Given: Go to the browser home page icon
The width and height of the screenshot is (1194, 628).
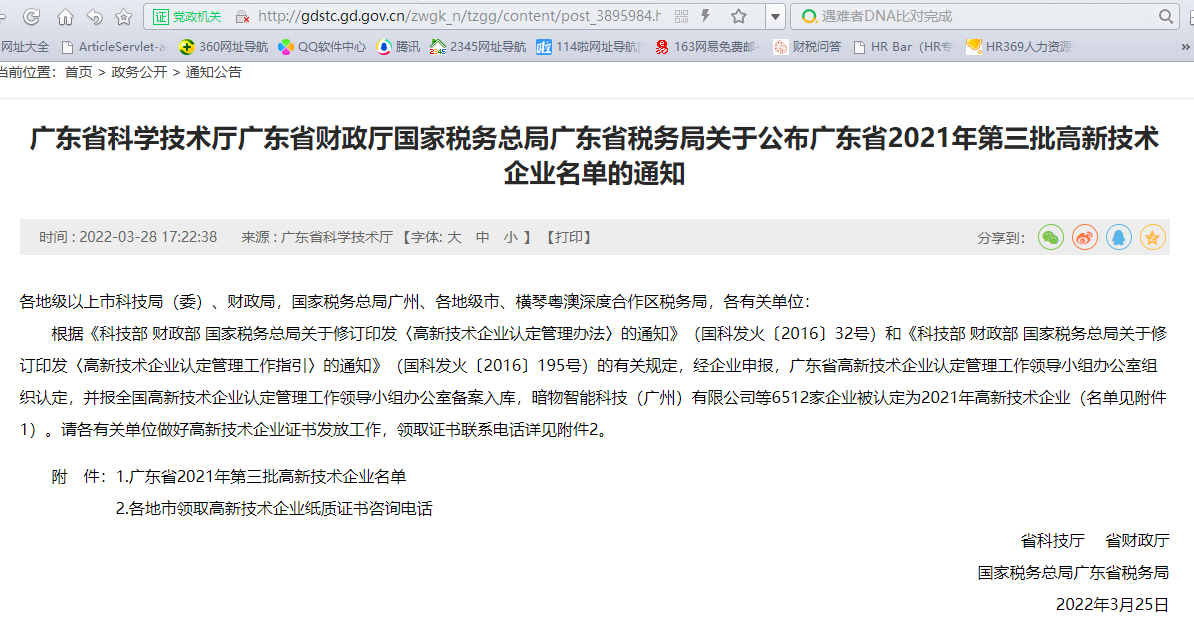Looking at the screenshot, I should click(65, 17).
